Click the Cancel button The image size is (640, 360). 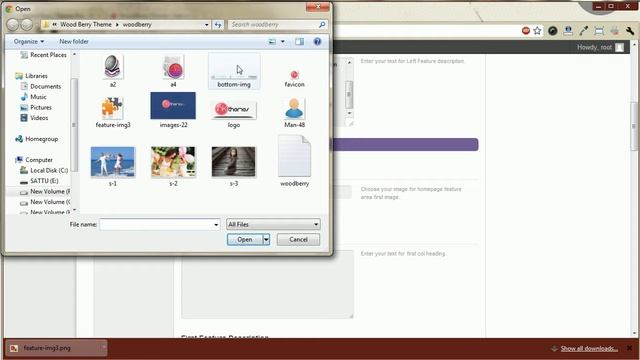coord(298,240)
